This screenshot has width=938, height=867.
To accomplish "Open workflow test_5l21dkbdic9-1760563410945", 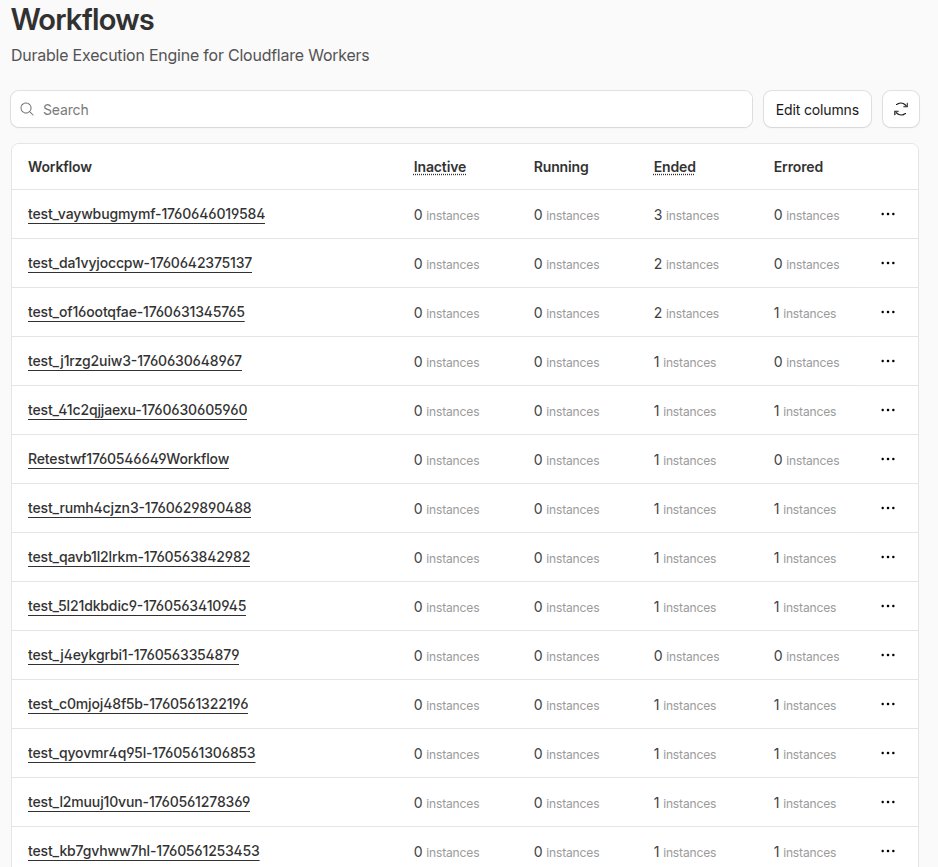I will tap(137, 607).
